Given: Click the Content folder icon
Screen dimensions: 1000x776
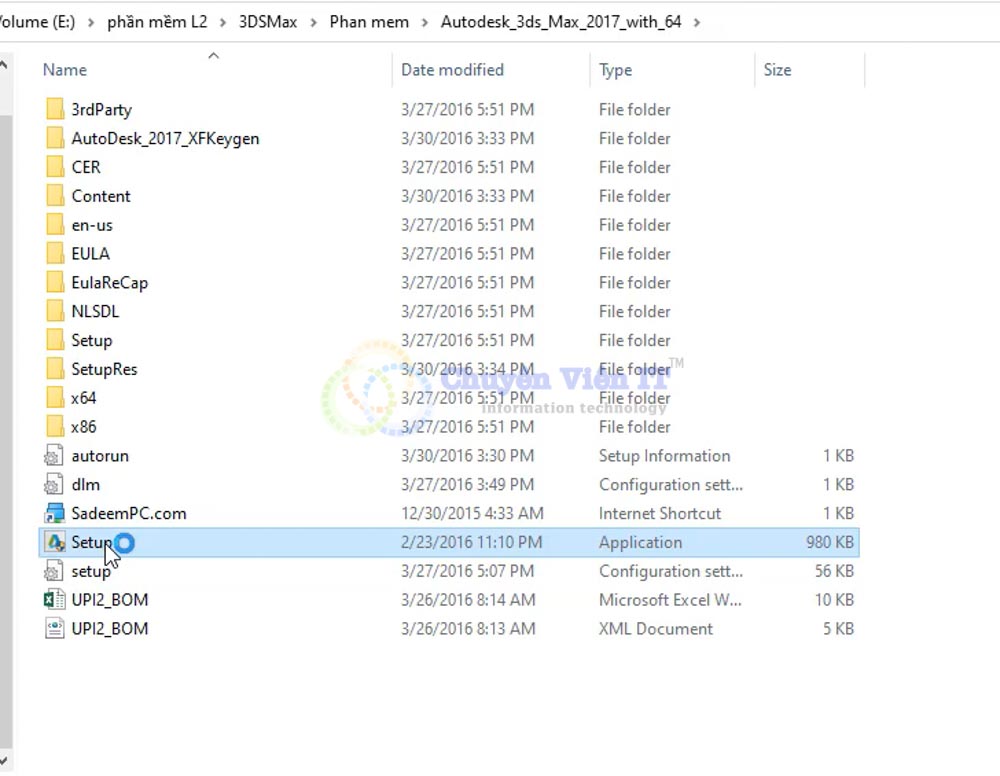Looking at the screenshot, I should pos(55,196).
